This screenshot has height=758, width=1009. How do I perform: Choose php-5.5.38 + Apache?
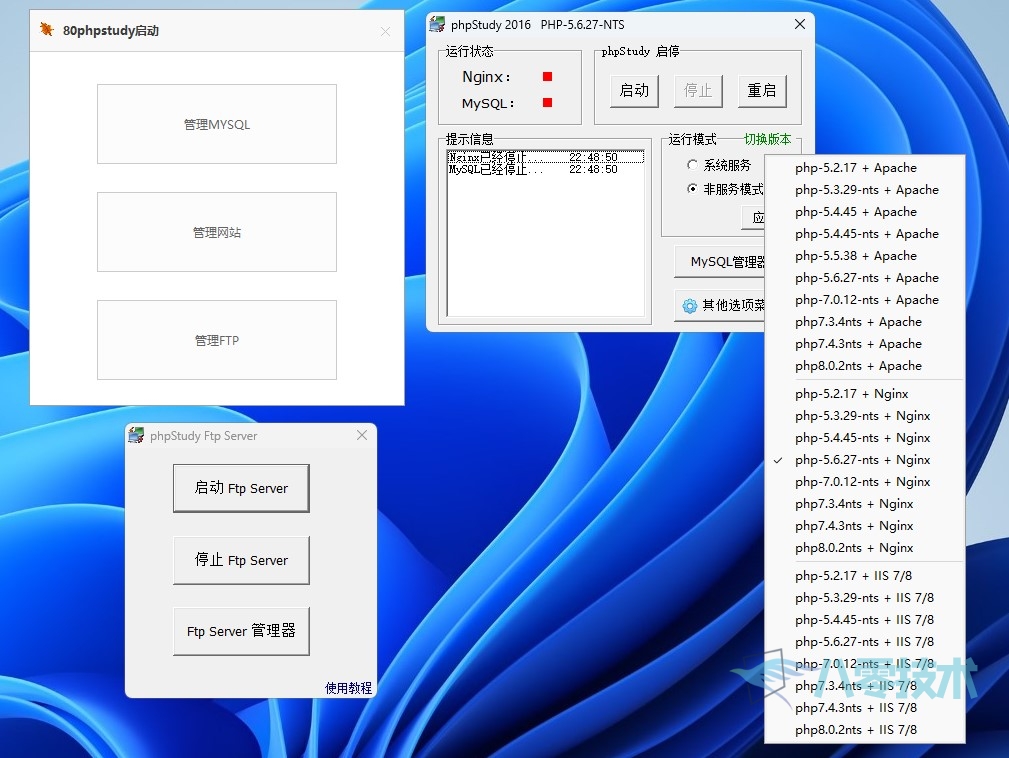[x=865, y=255]
